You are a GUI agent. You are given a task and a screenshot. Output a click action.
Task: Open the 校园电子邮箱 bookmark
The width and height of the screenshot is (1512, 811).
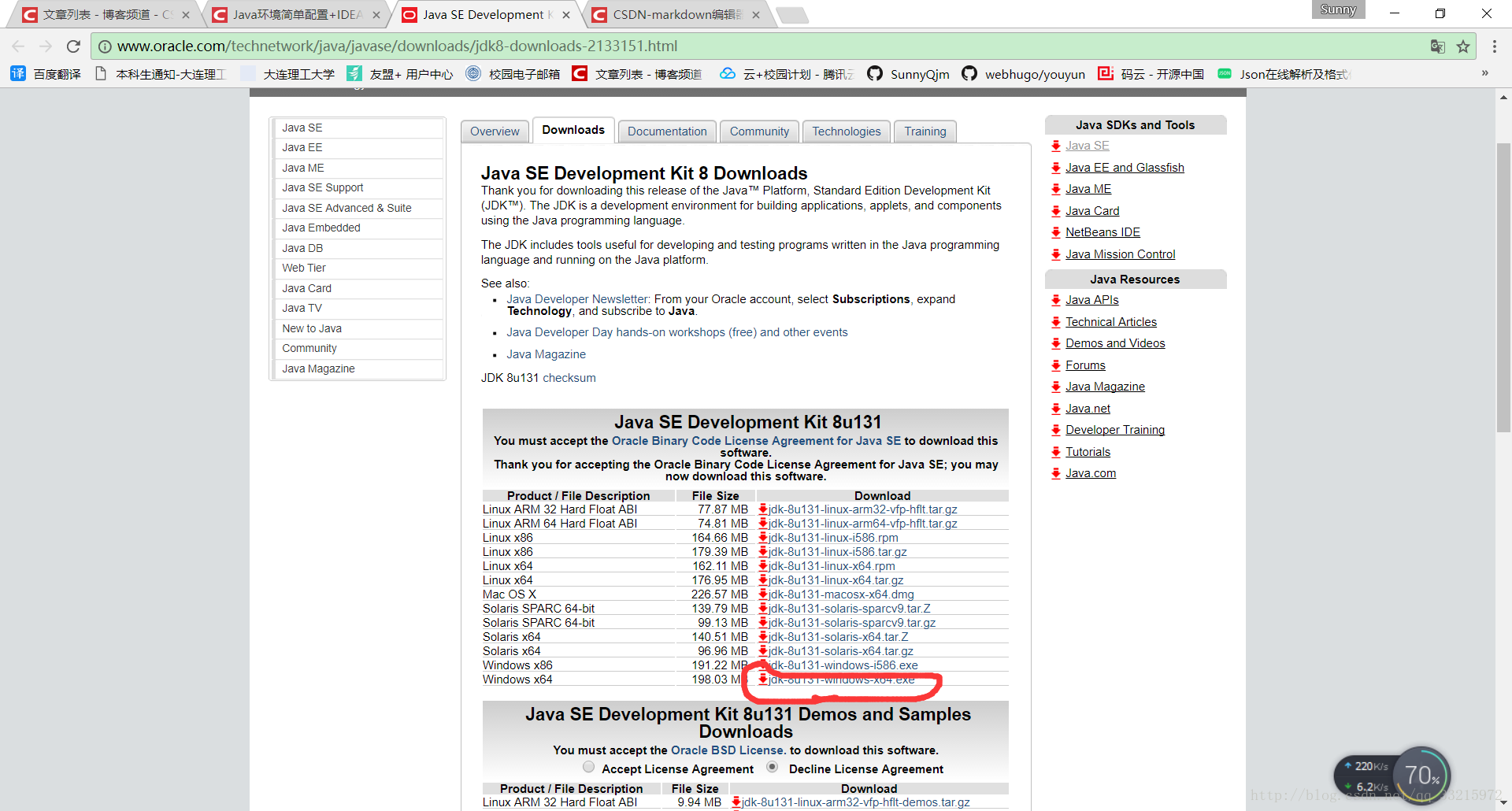513,74
